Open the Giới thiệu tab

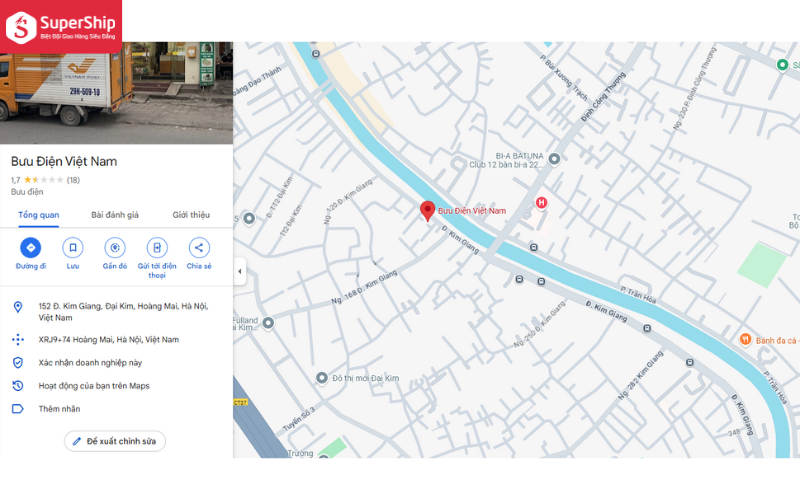point(191,215)
